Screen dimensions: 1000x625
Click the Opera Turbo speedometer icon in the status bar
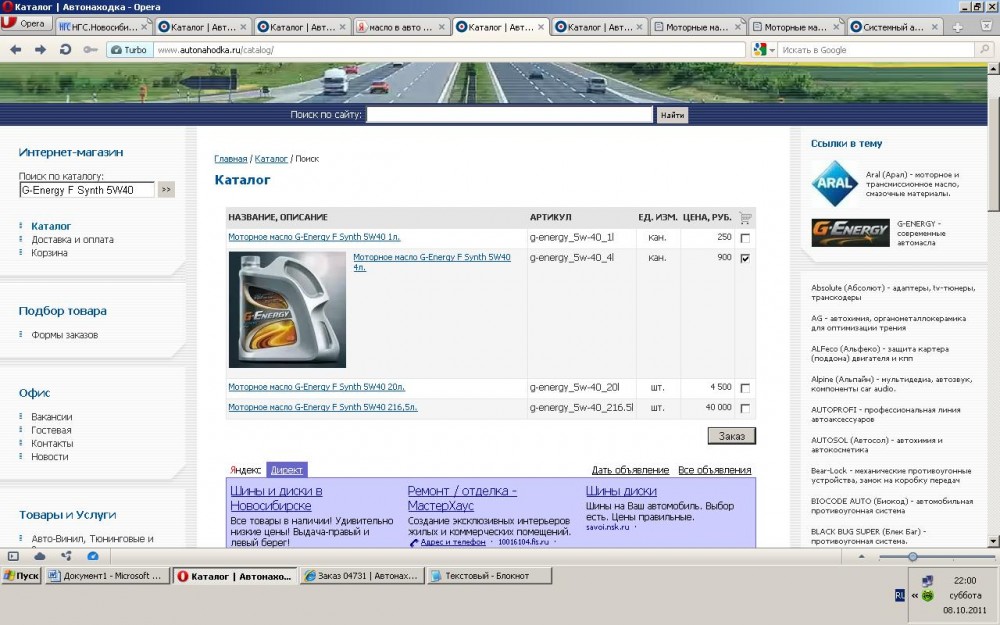click(92, 556)
